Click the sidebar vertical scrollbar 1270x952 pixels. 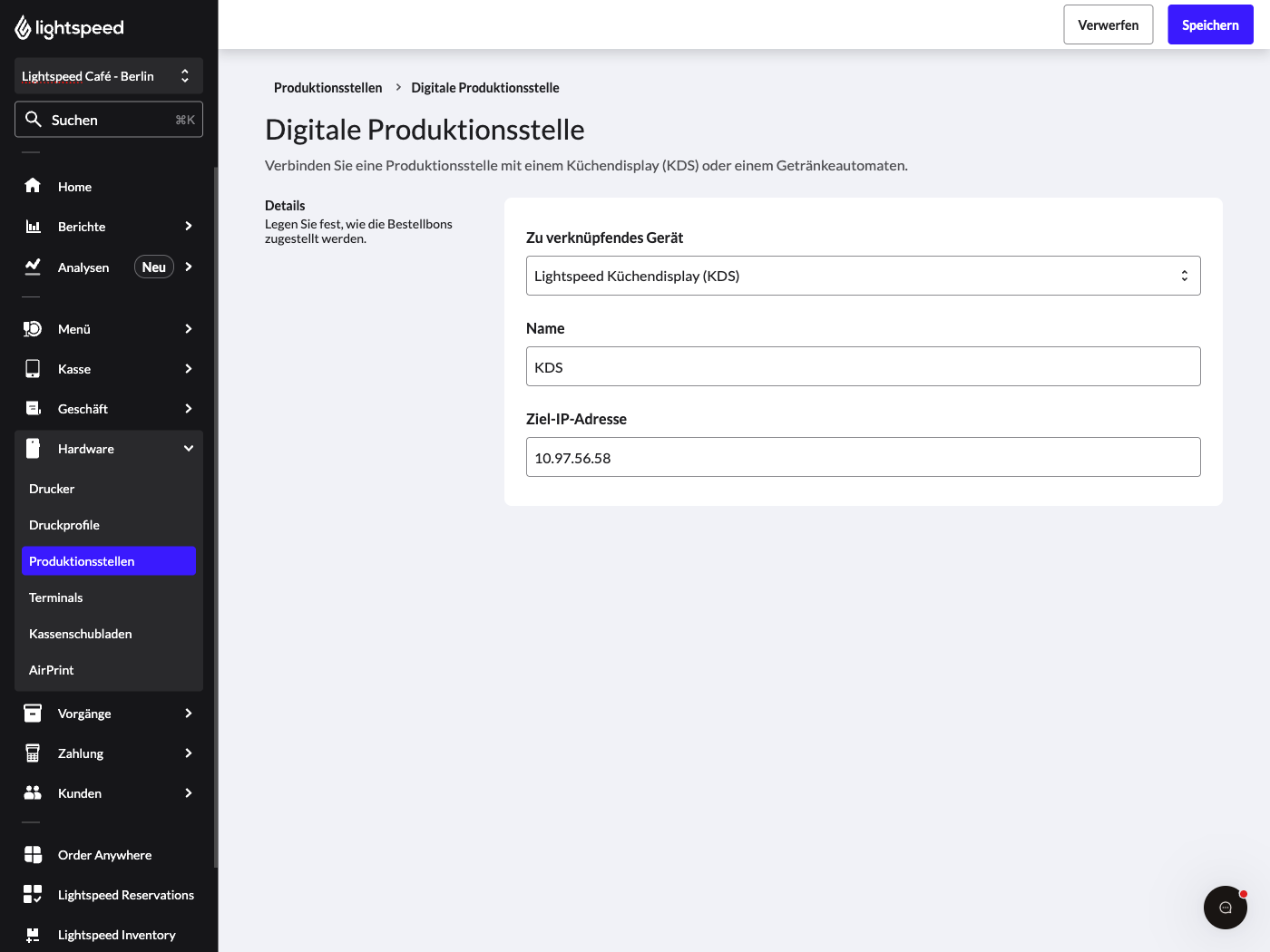[x=215, y=517]
